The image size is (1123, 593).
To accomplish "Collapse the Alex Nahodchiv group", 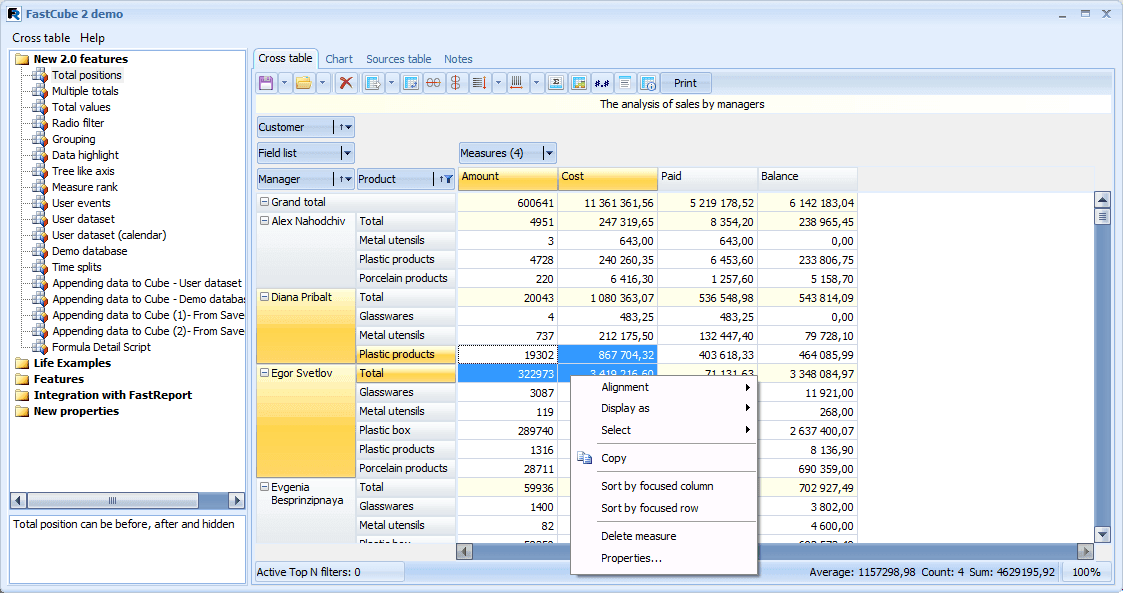I will pos(264,221).
